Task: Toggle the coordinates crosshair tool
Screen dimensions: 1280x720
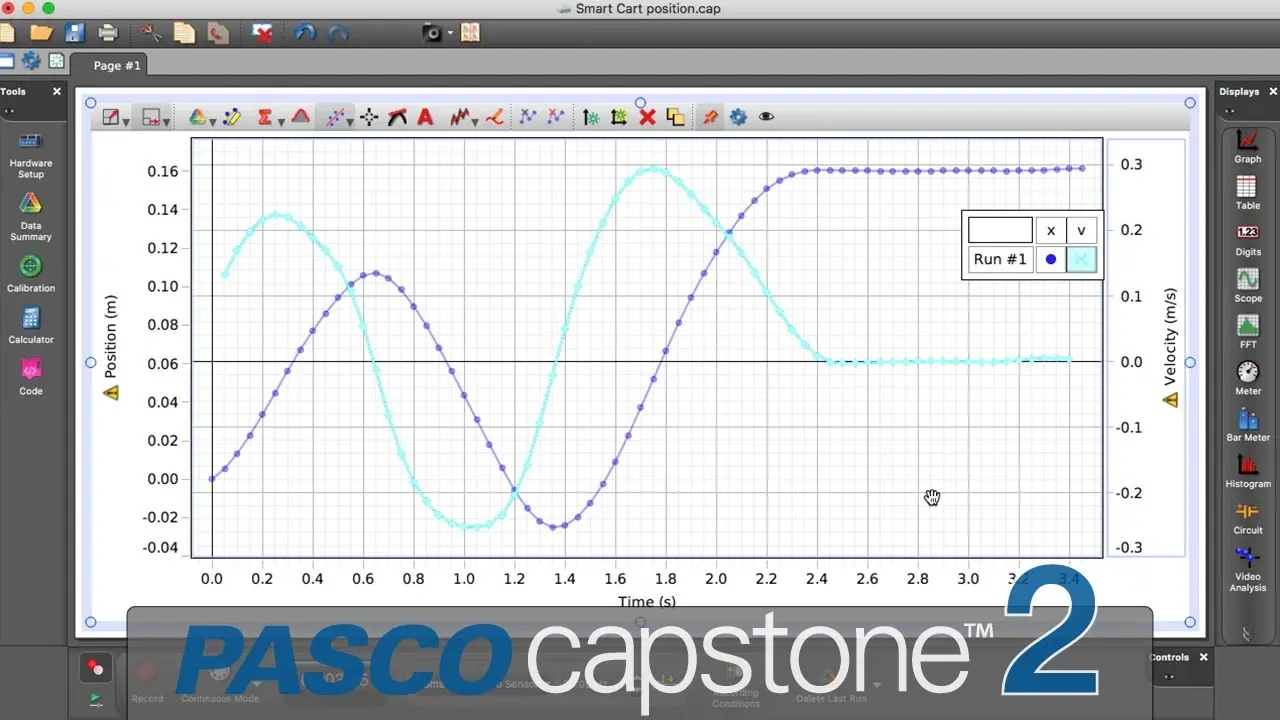Action: (x=369, y=117)
